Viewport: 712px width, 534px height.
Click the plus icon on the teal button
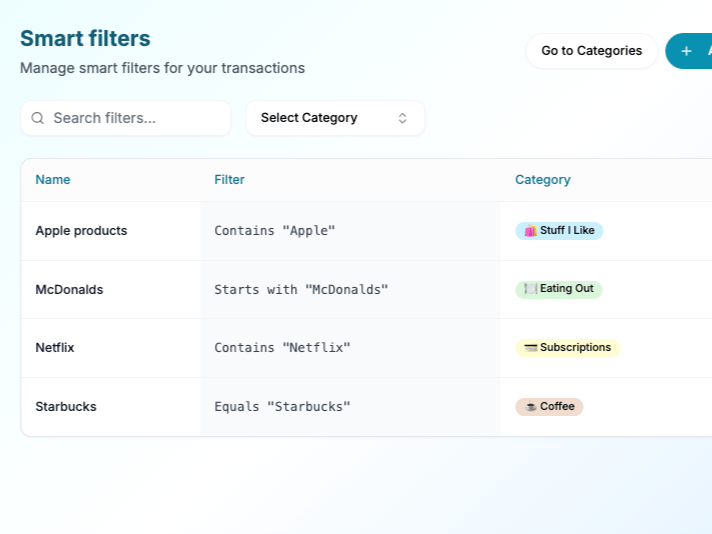click(687, 51)
